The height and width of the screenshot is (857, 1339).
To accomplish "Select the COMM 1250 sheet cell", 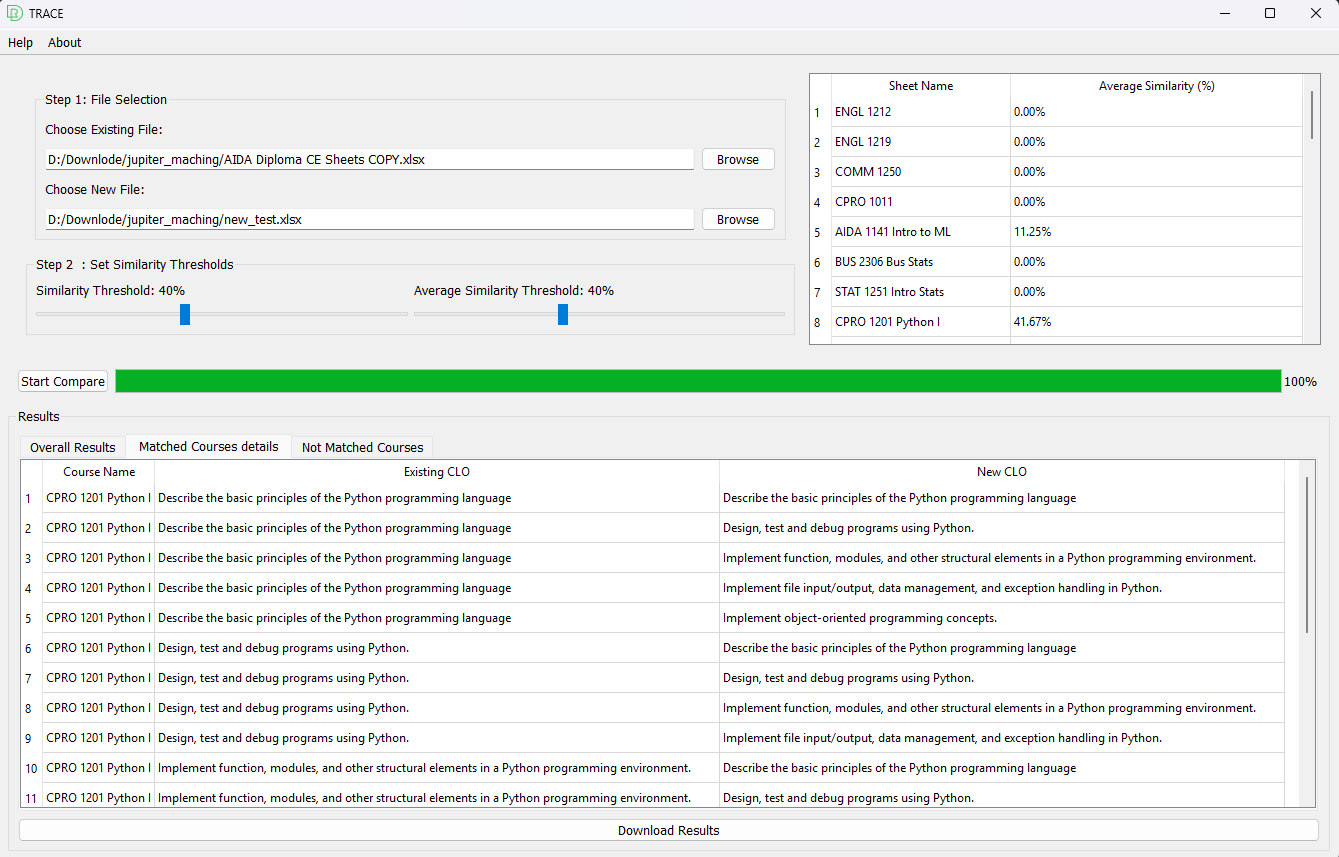I will [921, 172].
